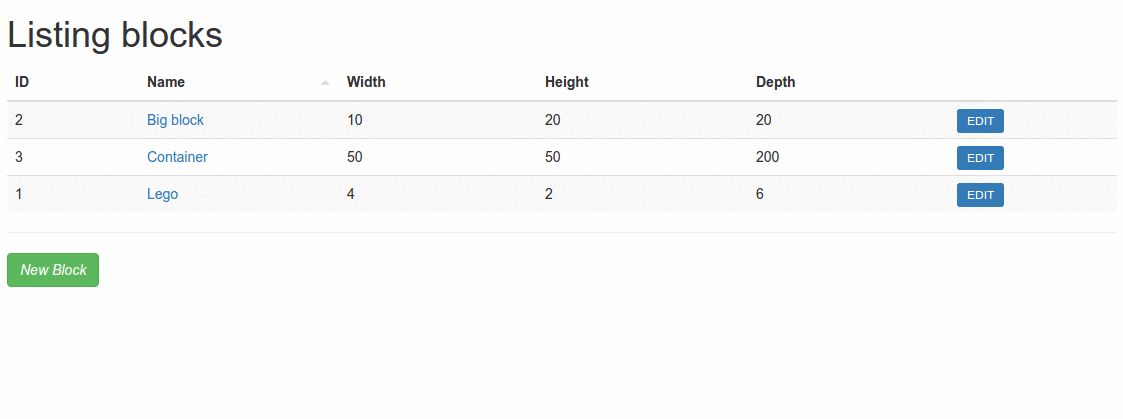Edit the Container block entry
This screenshot has width=1123, height=419.
click(x=980, y=158)
